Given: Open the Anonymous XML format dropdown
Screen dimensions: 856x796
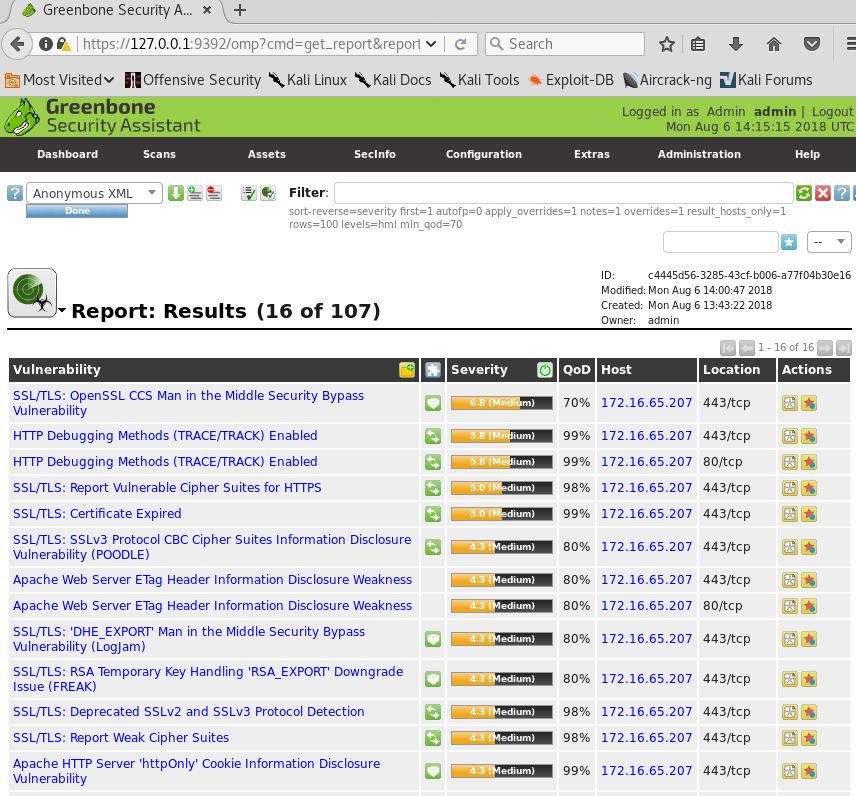Looking at the screenshot, I should (95, 193).
